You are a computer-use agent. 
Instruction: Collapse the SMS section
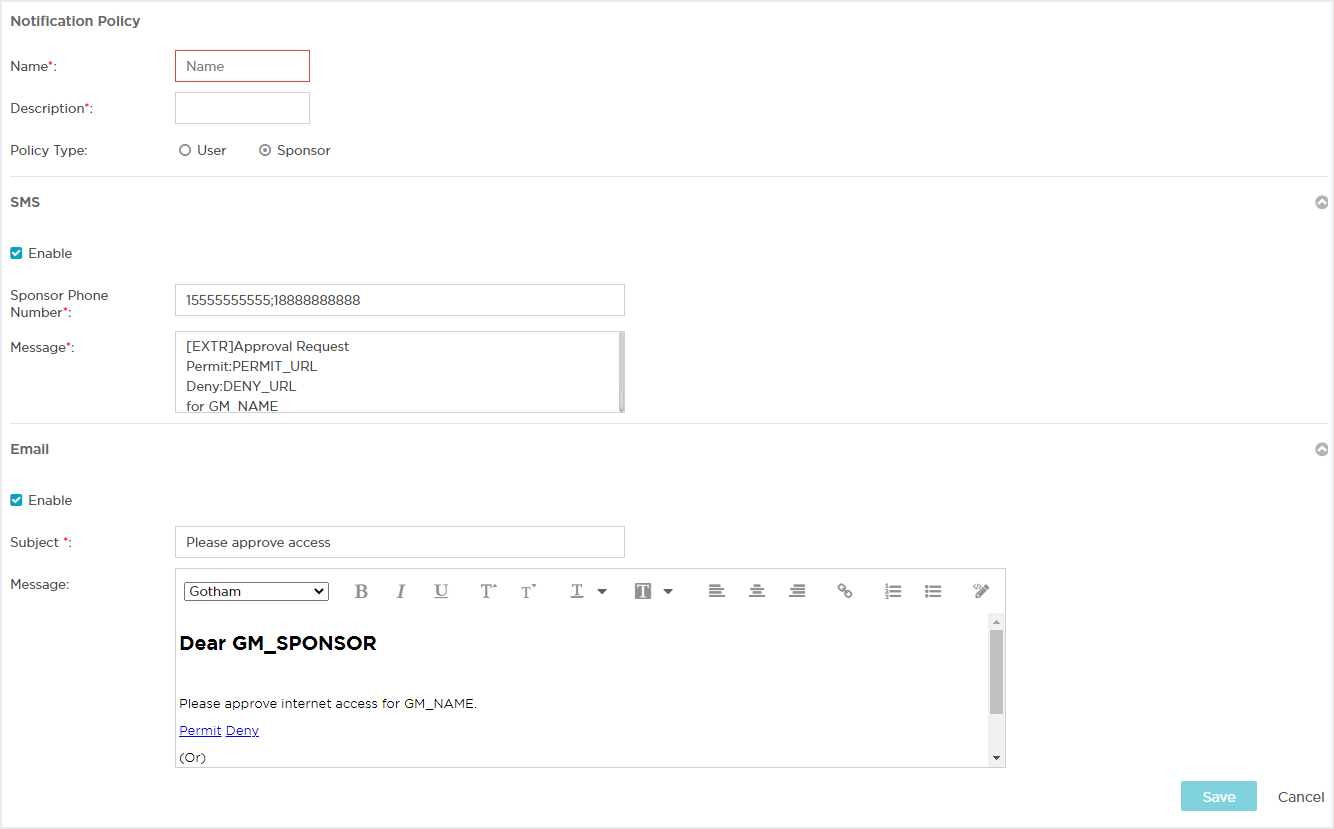[1322, 202]
